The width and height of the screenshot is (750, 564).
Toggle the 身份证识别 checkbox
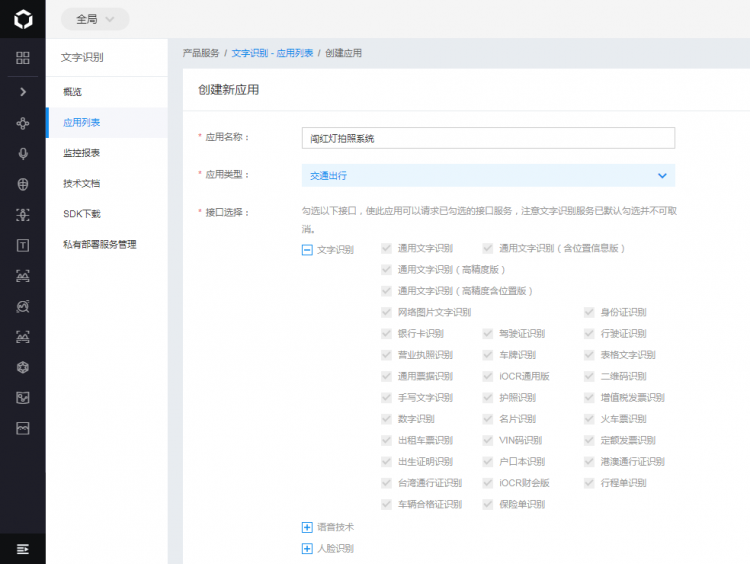(589, 312)
